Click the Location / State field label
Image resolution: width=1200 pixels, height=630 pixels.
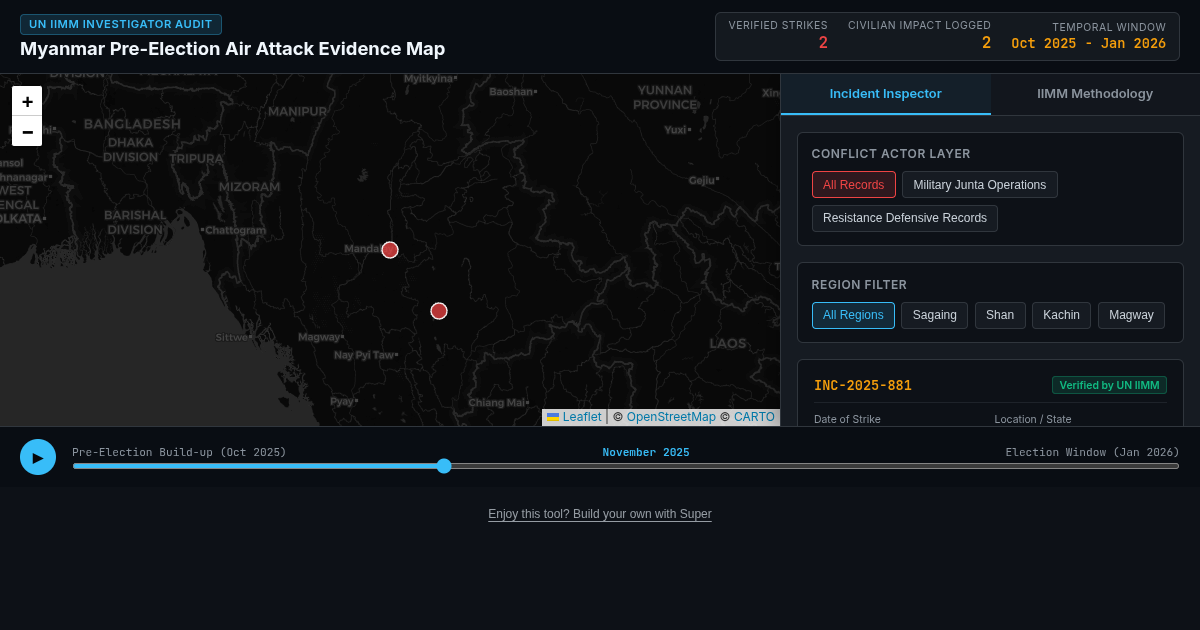(1033, 419)
